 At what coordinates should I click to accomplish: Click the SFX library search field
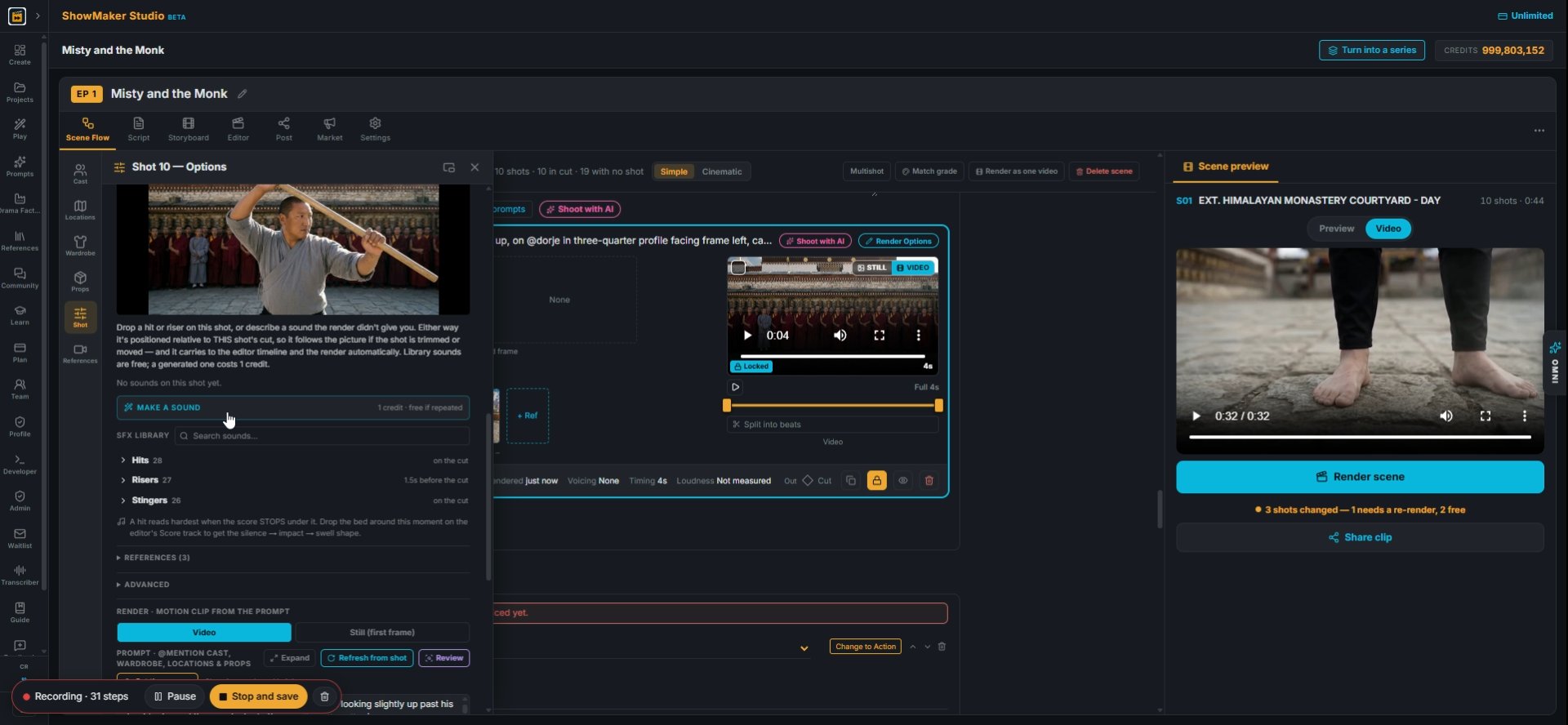coord(322,436)
